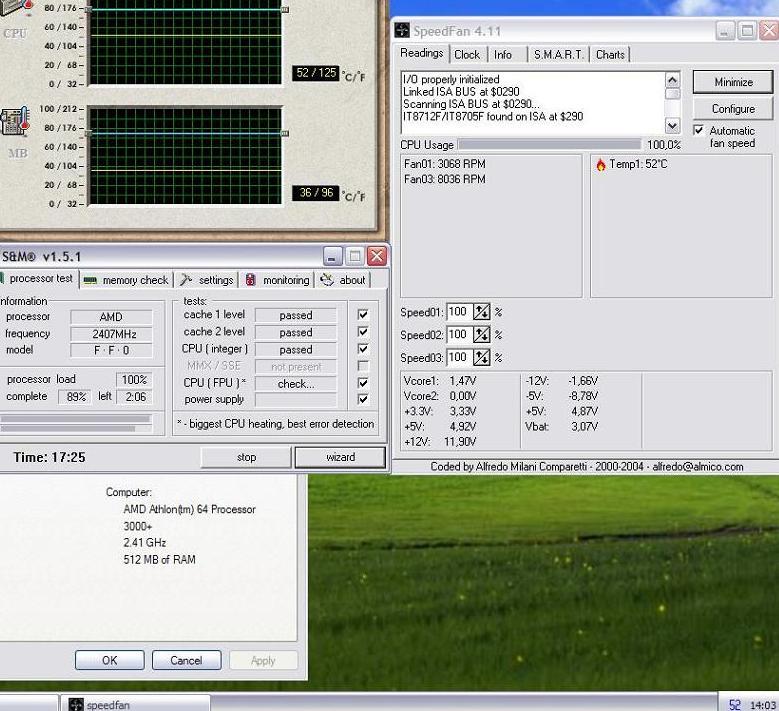The image size is (779, 711).
Task: Click the flame icon beside Temp1
Action: 600,165
